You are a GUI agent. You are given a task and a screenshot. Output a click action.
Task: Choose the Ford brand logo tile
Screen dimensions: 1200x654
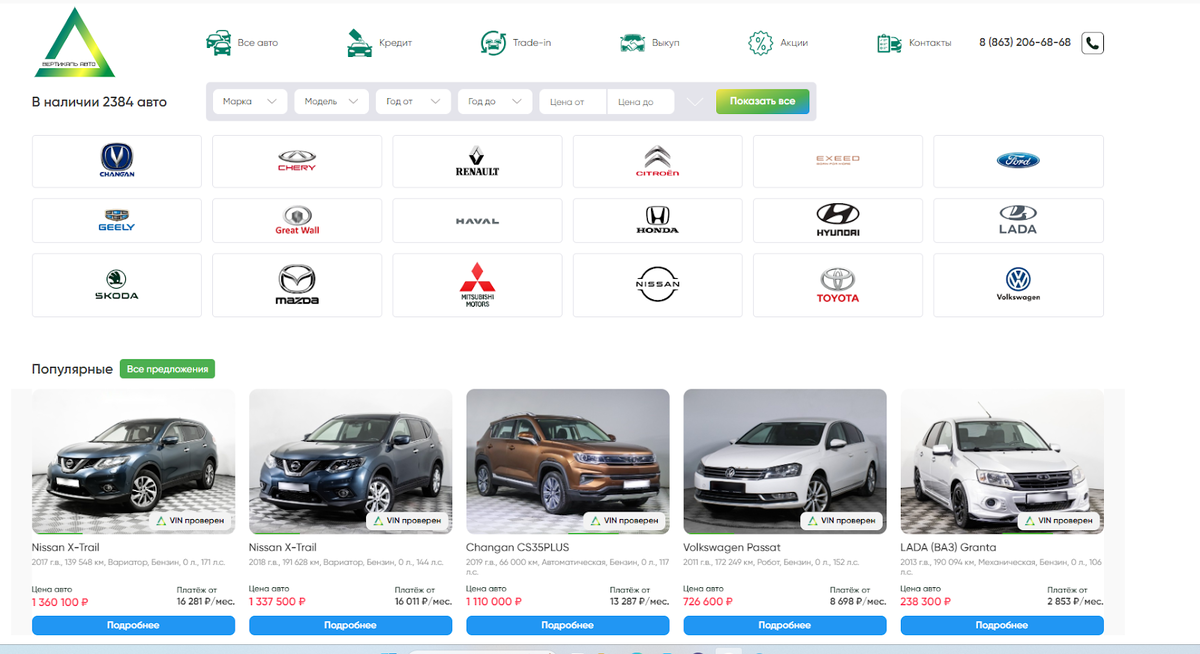coord(1018,161)
